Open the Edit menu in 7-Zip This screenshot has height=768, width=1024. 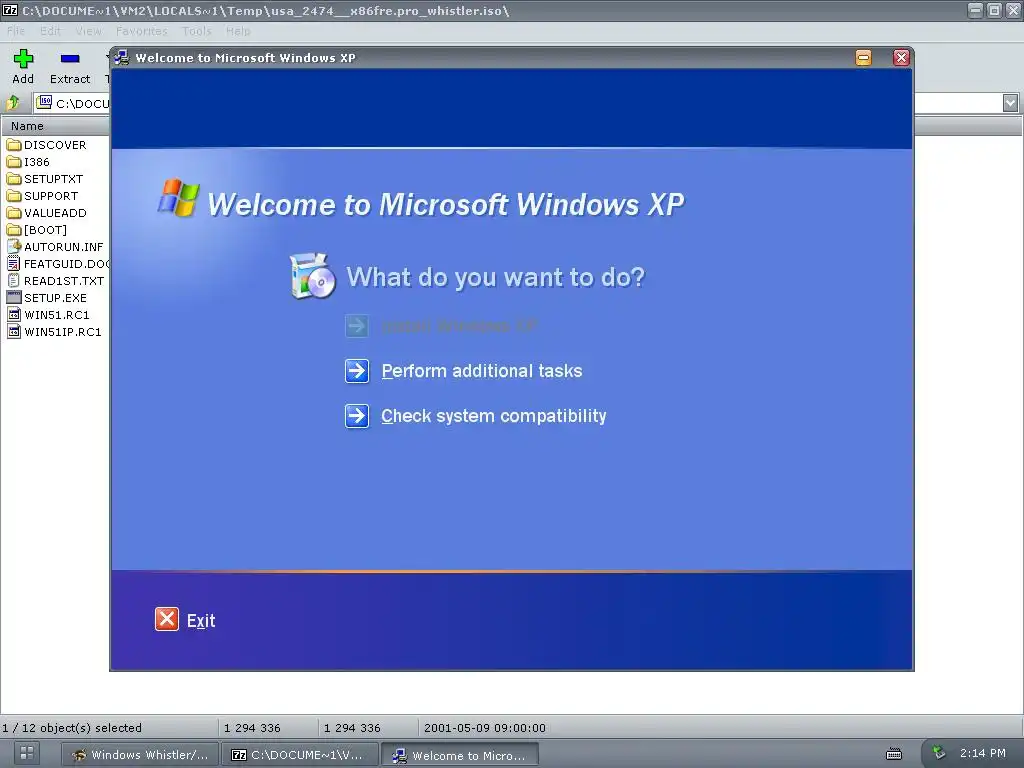50,31
